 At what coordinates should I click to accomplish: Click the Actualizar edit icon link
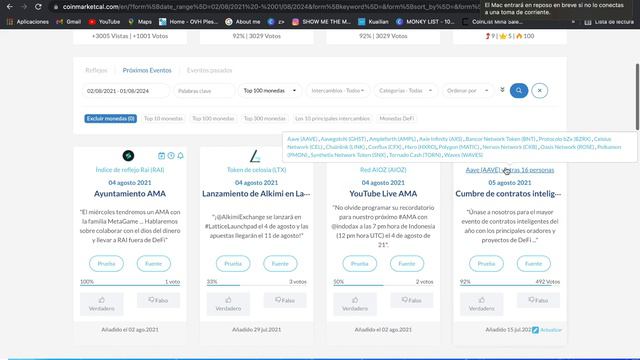[547, 330]
